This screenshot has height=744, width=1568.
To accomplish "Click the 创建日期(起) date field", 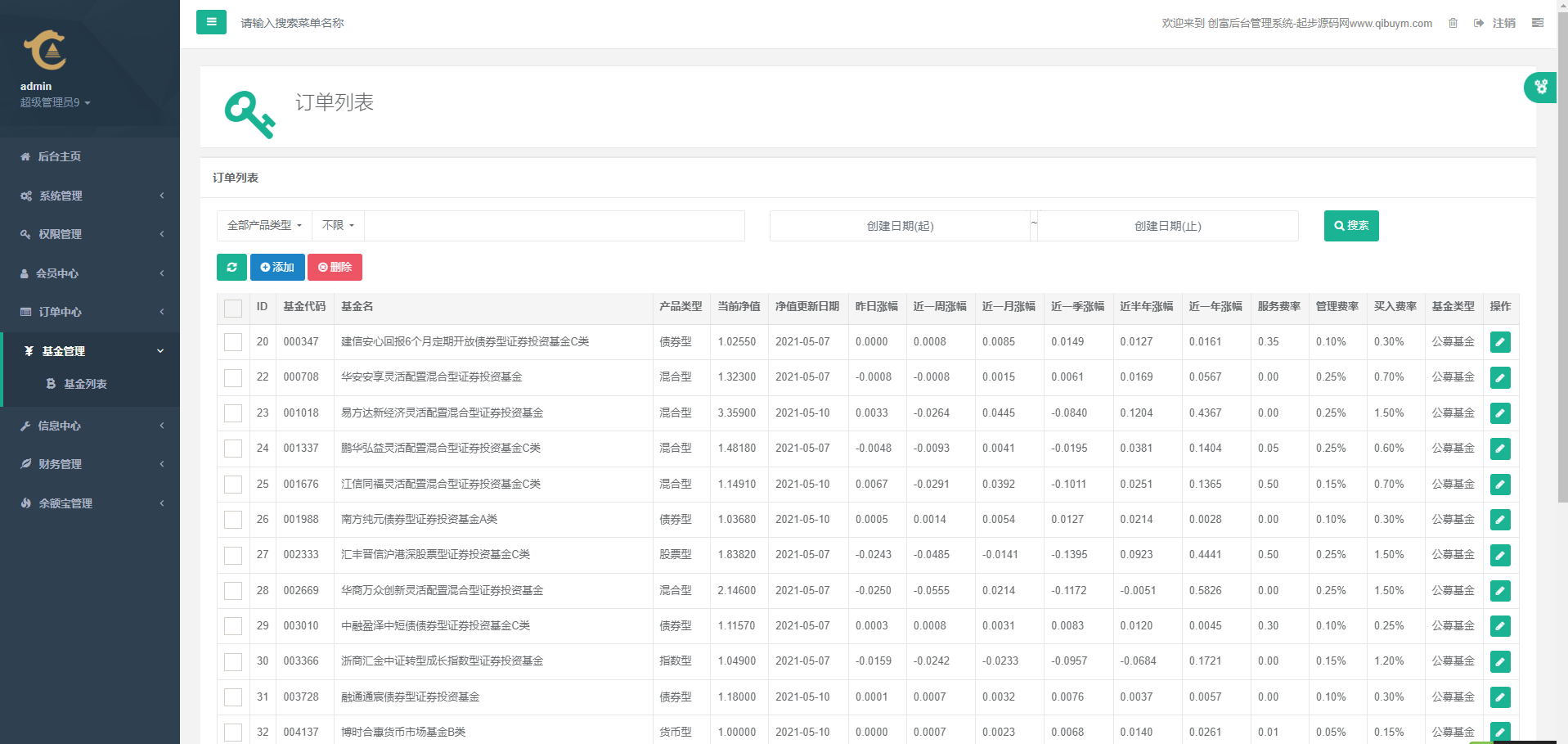I will (x=900, y=226).
